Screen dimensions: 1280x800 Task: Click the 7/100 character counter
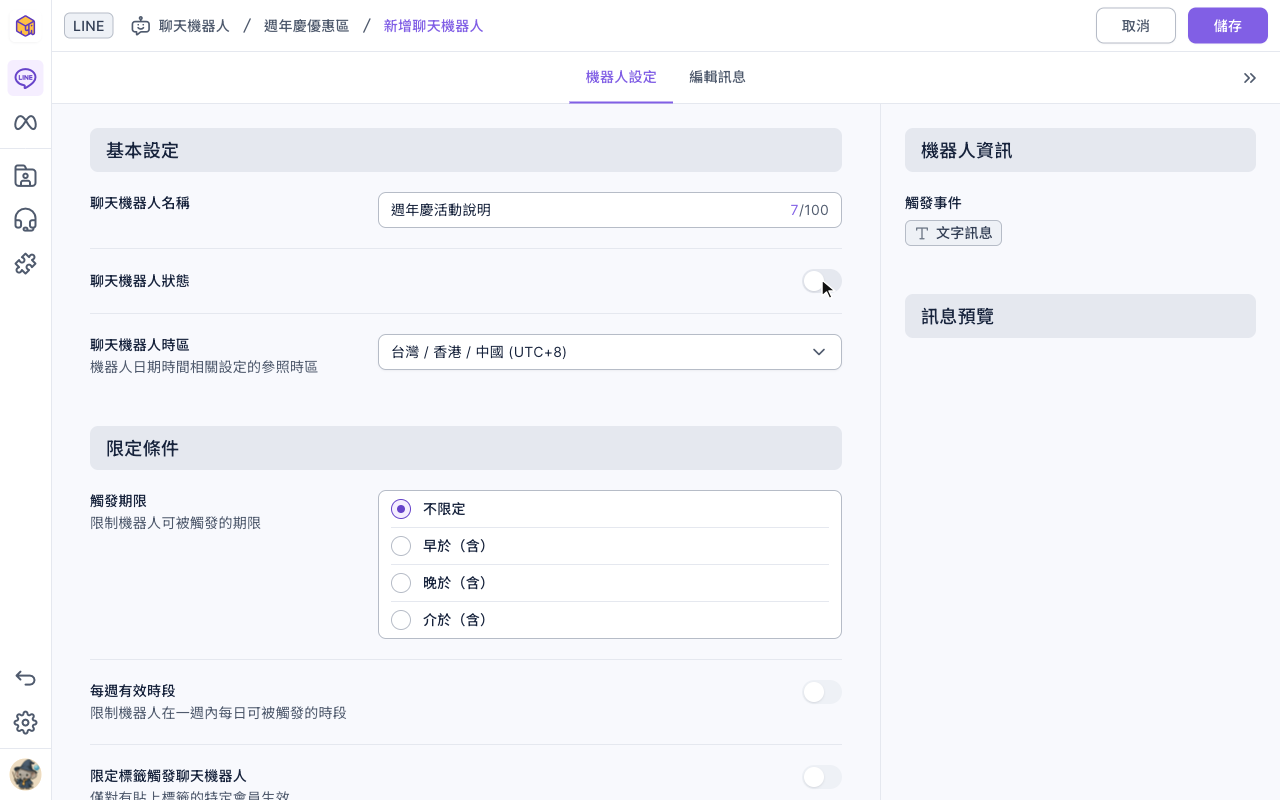[x=809, y=210]
